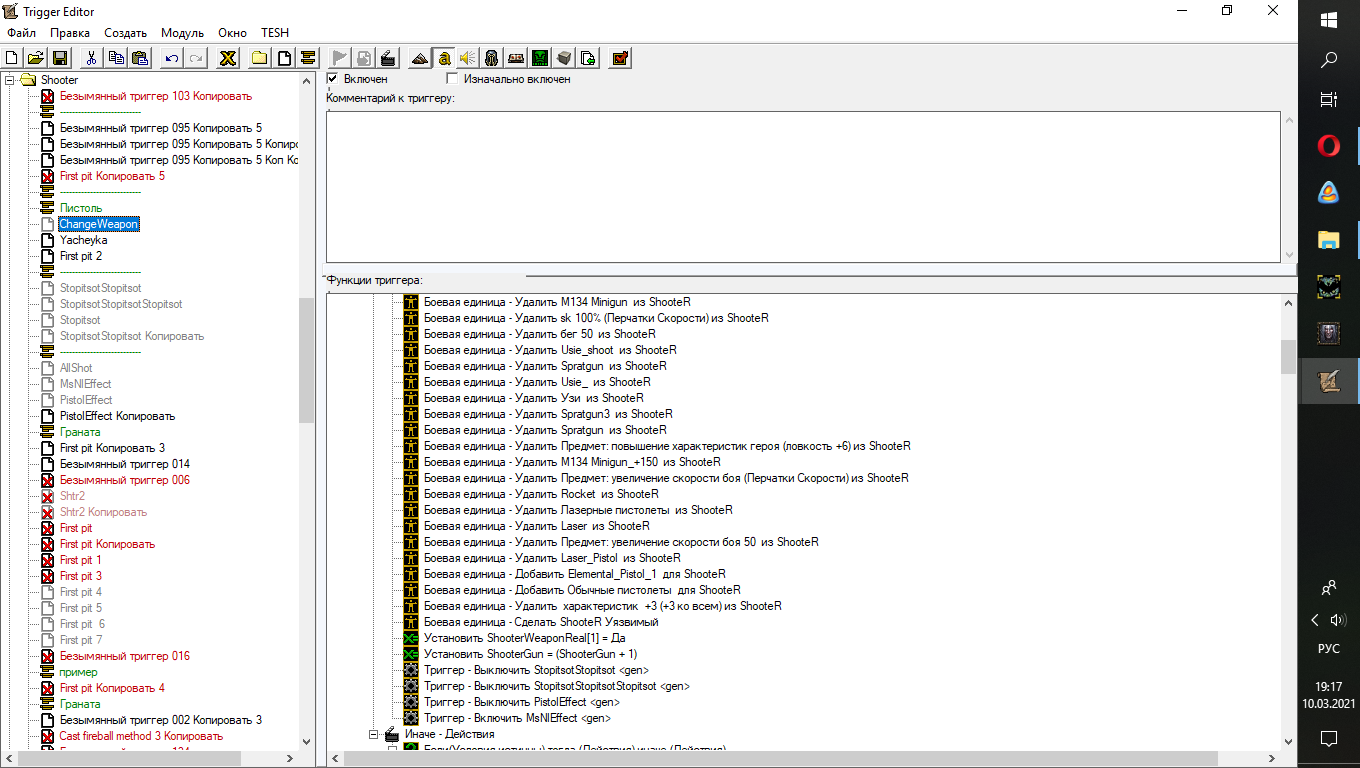Switch the РУС input language indicator
Viewport: 1360px width, 768px height.
pos(1329,648)
